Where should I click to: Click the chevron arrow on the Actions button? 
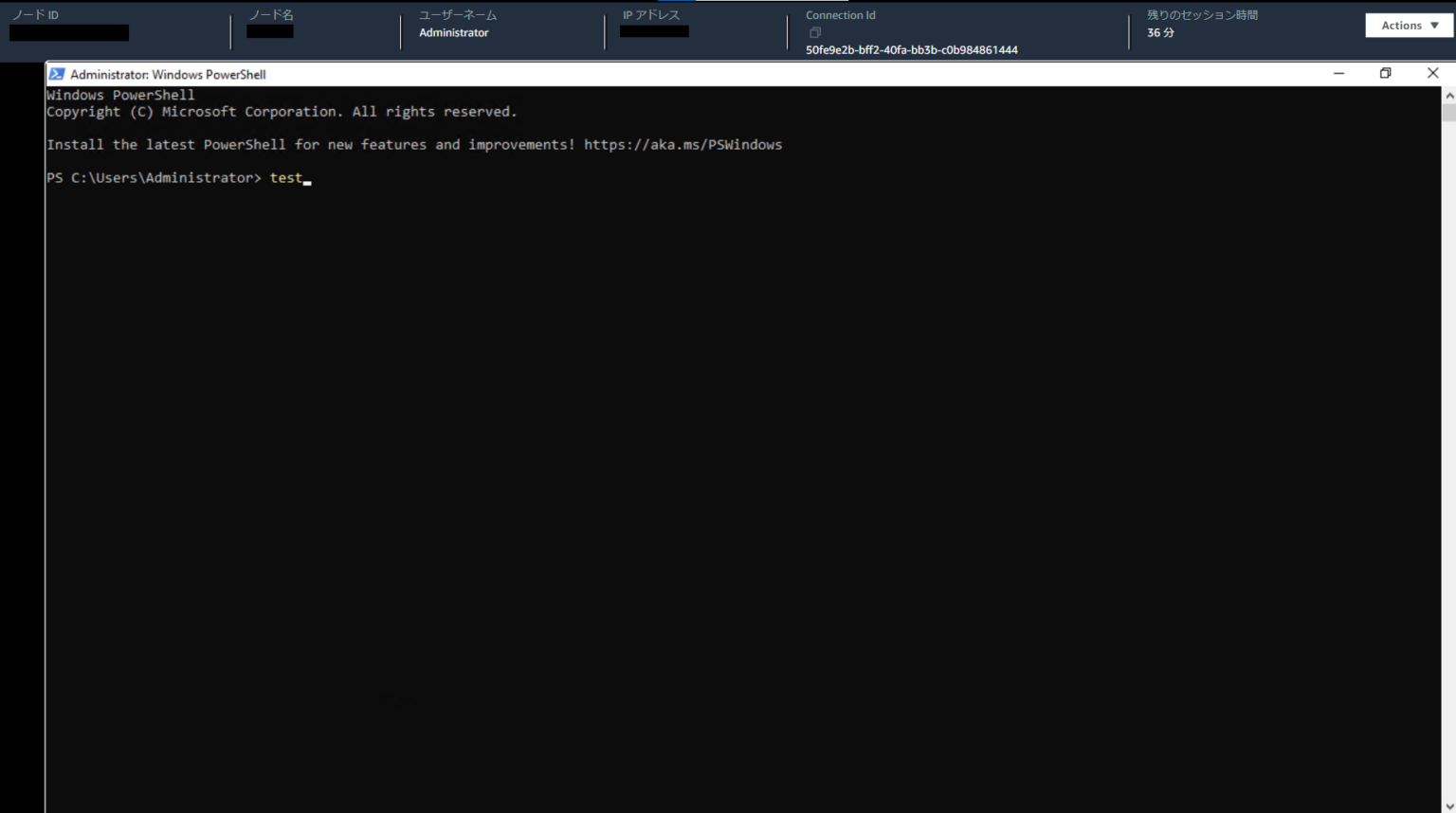tap(1434, 25)
